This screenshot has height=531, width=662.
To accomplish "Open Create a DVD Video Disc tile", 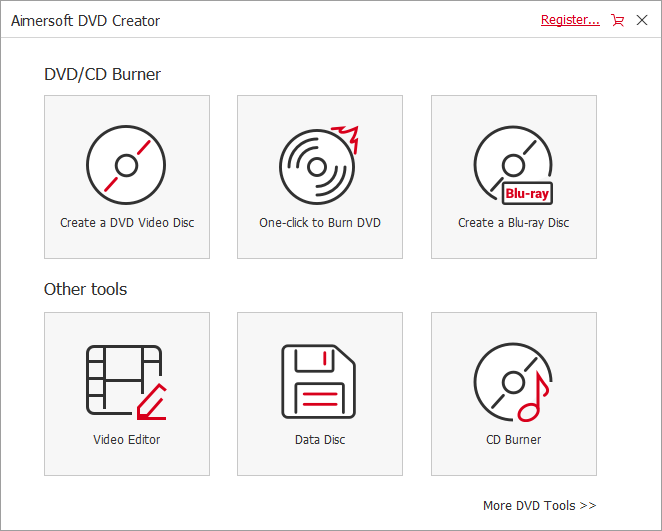I will point(127,177).
